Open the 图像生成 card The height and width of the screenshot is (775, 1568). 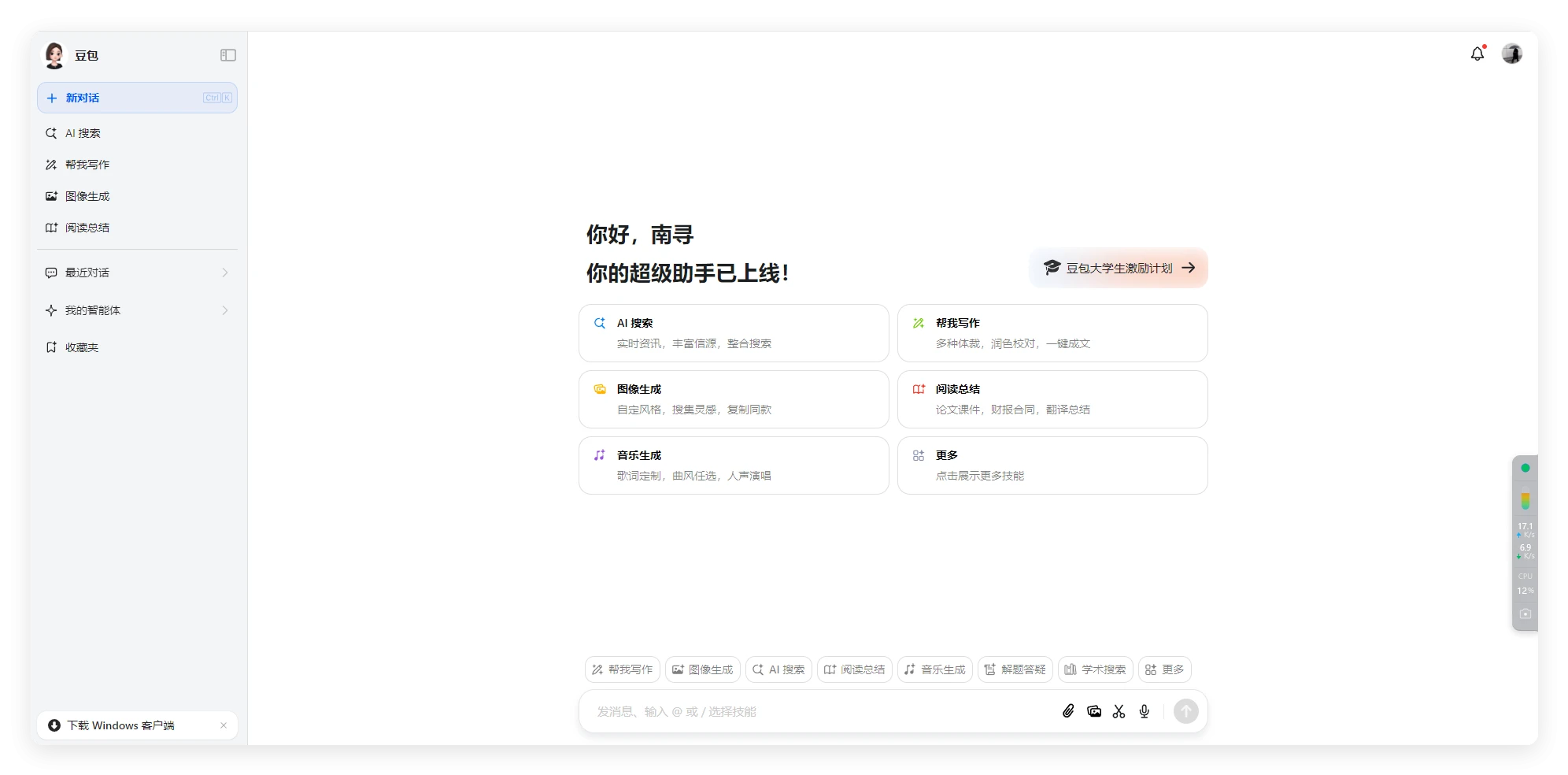pos(734,399)
